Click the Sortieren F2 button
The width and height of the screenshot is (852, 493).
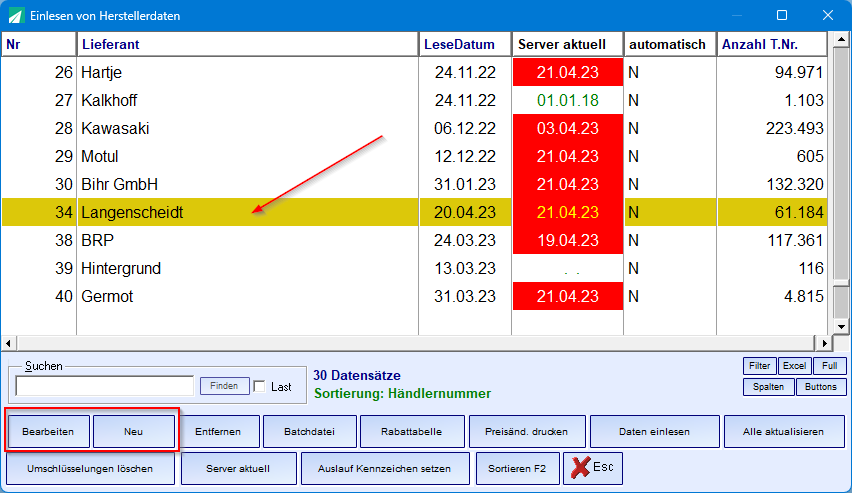517,469
